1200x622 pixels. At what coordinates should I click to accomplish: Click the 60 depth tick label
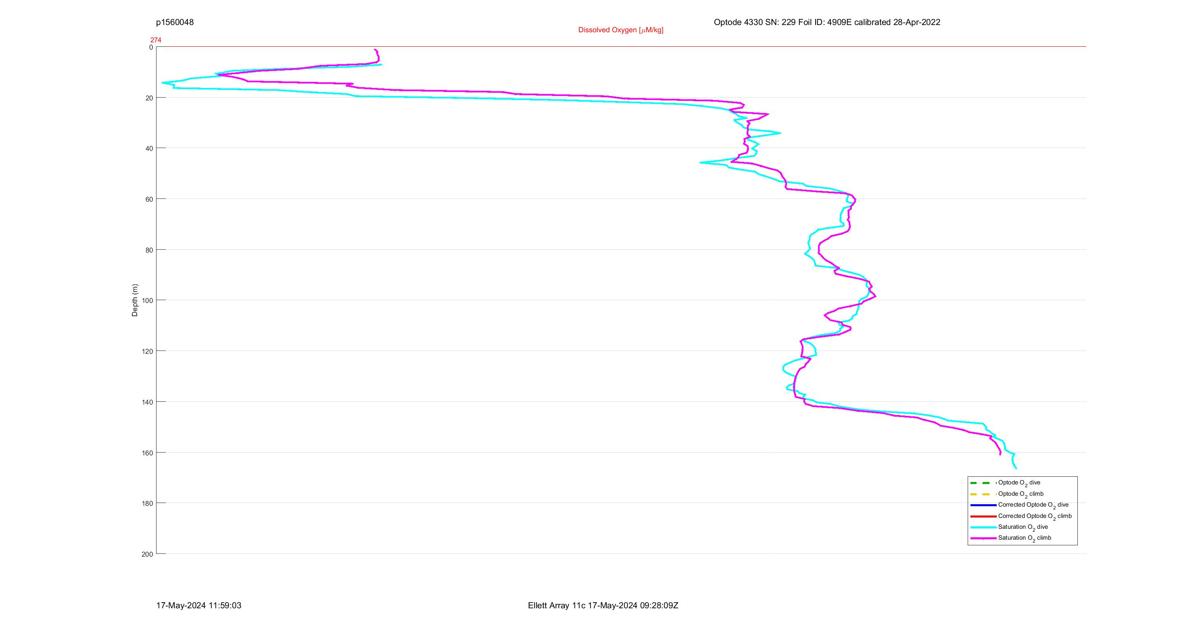click(x=149, y=199)
